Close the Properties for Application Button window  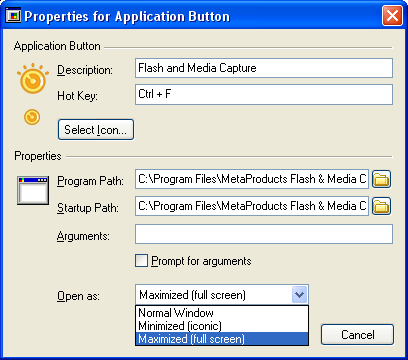coord(392,15)
